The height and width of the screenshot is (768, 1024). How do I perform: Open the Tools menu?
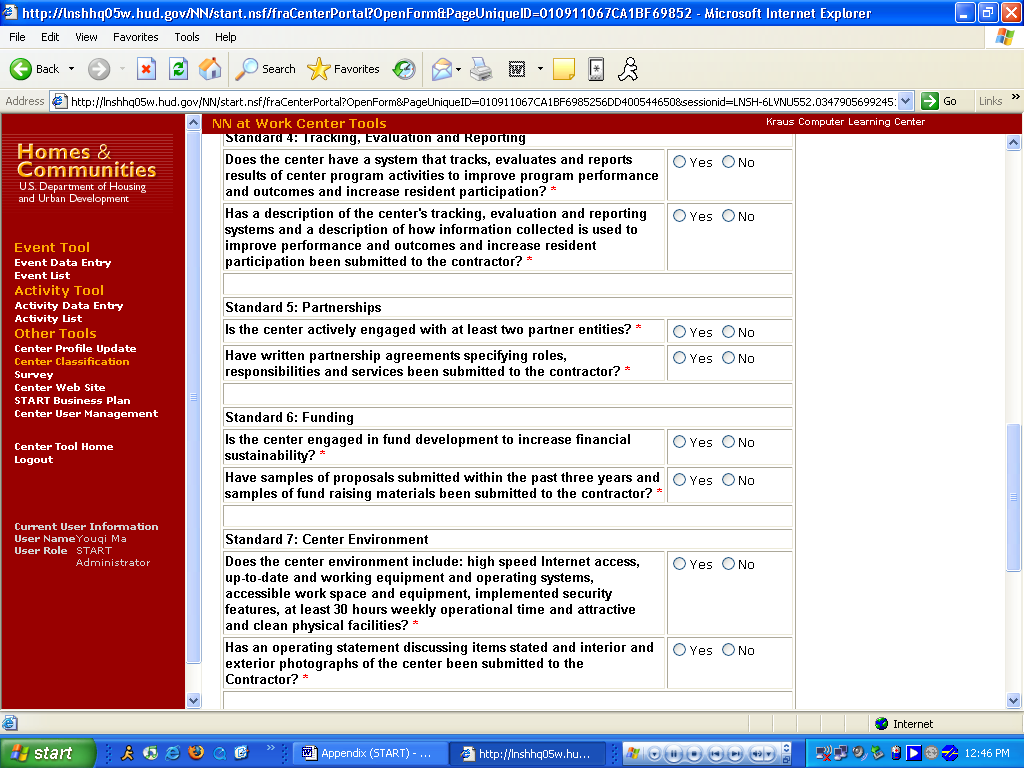(x=186, y=37)
